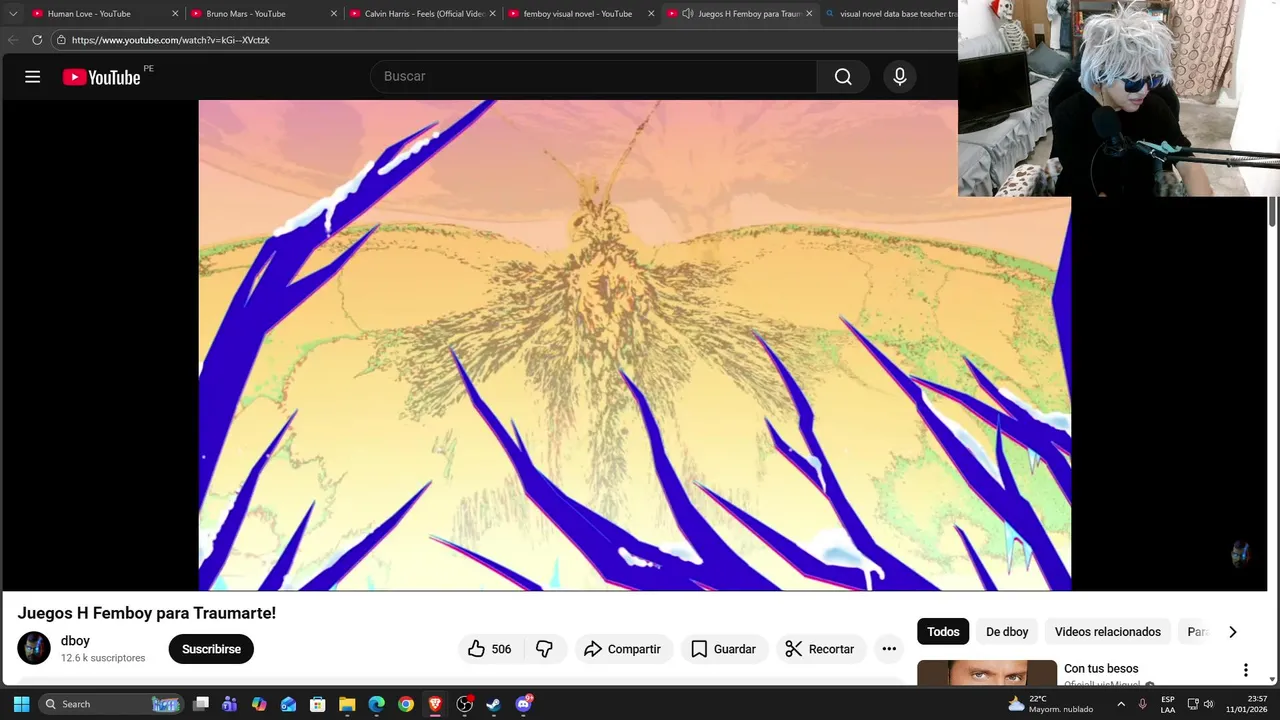Open Steam from taskbar
The height and width of the screenshot is (720, 1280).
pyautogui.click(x=493, y=704)
